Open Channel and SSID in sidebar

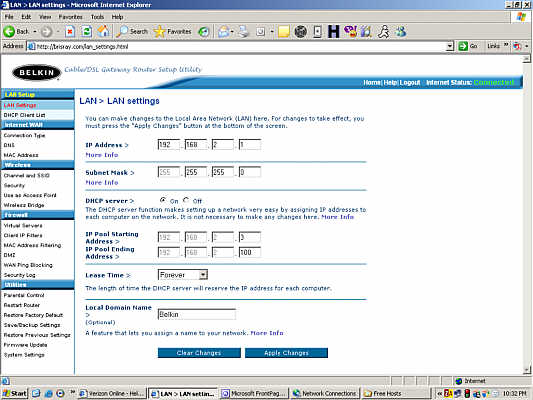(27, 175)
